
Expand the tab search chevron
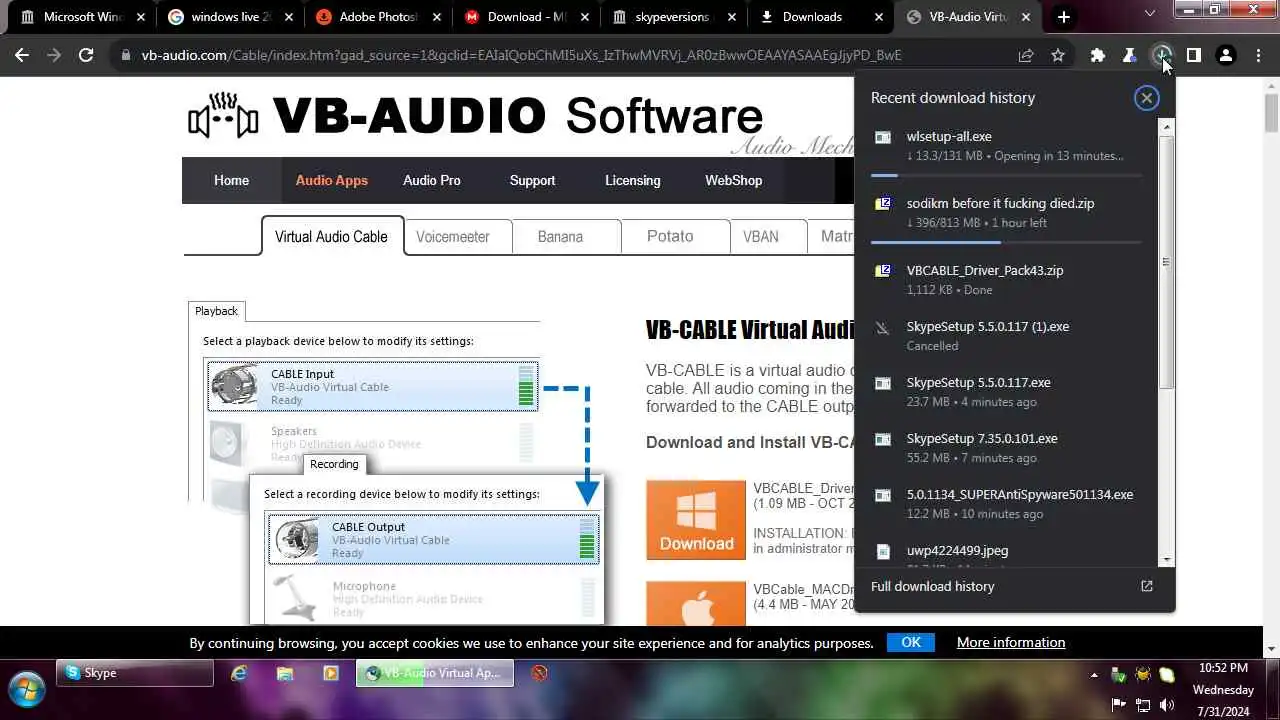(x=1150, y=14)
